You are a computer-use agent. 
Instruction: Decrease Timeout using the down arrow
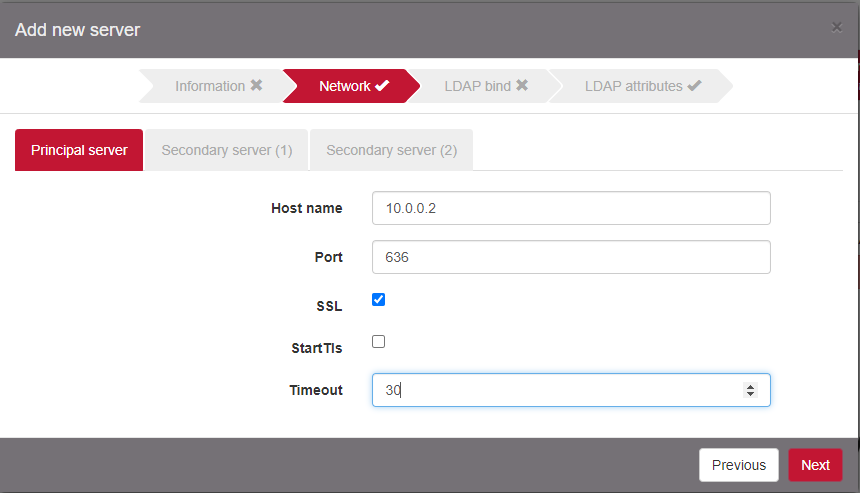click(751, 395)
